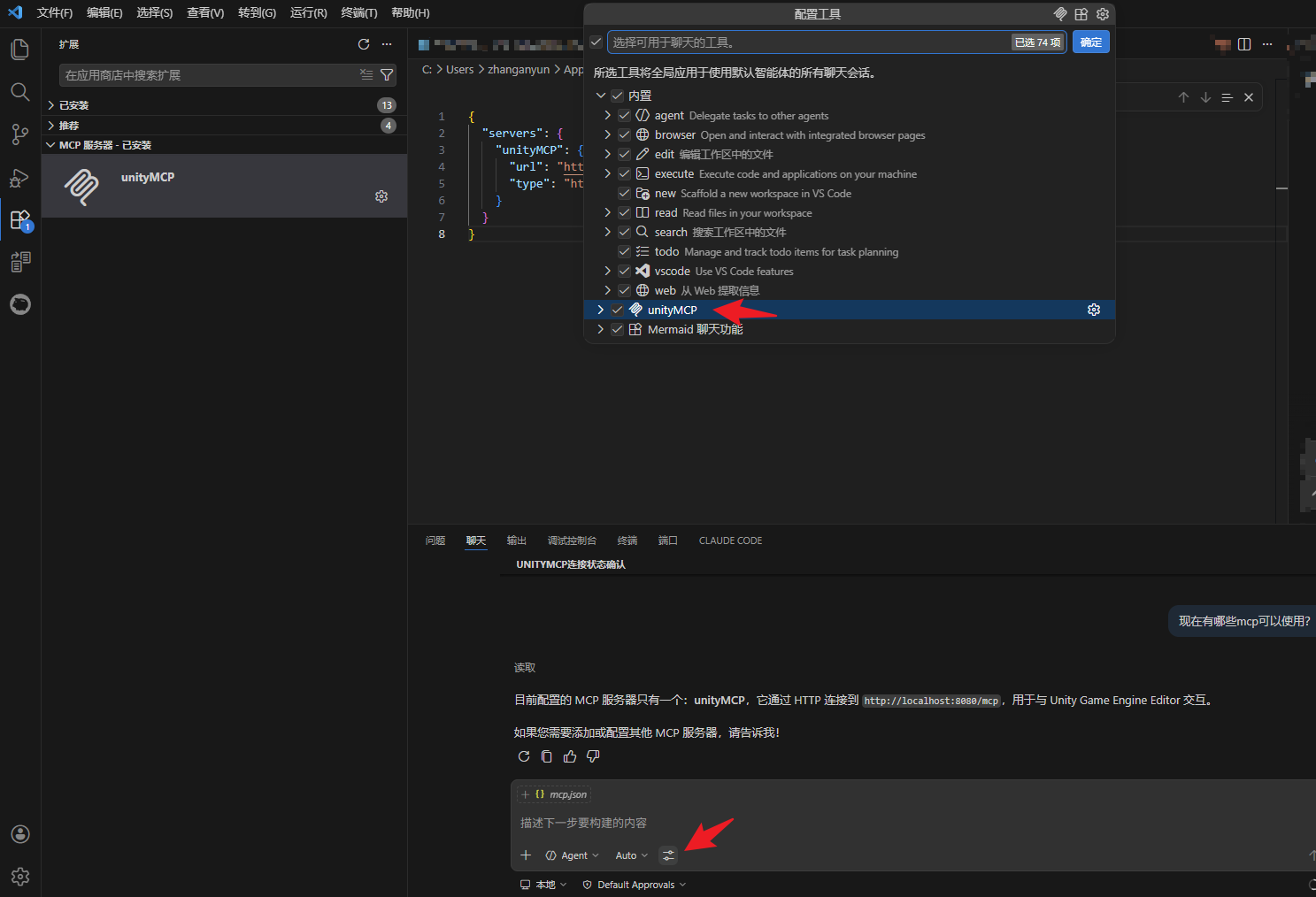Switch to the CLAUDE CODE panel tab
The width and height of the screenshot is (1316, 897).
pos(730,540)
